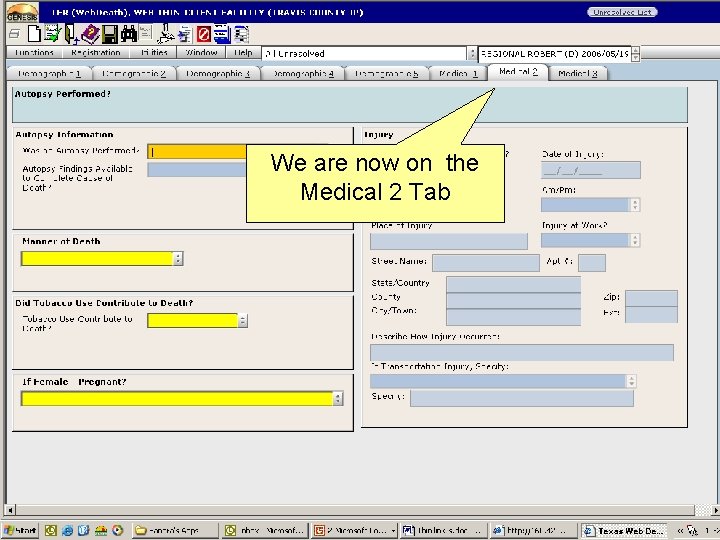Click the document with arrow icon
The width and height of the screenshot is (720, 540).
[185, 35]
